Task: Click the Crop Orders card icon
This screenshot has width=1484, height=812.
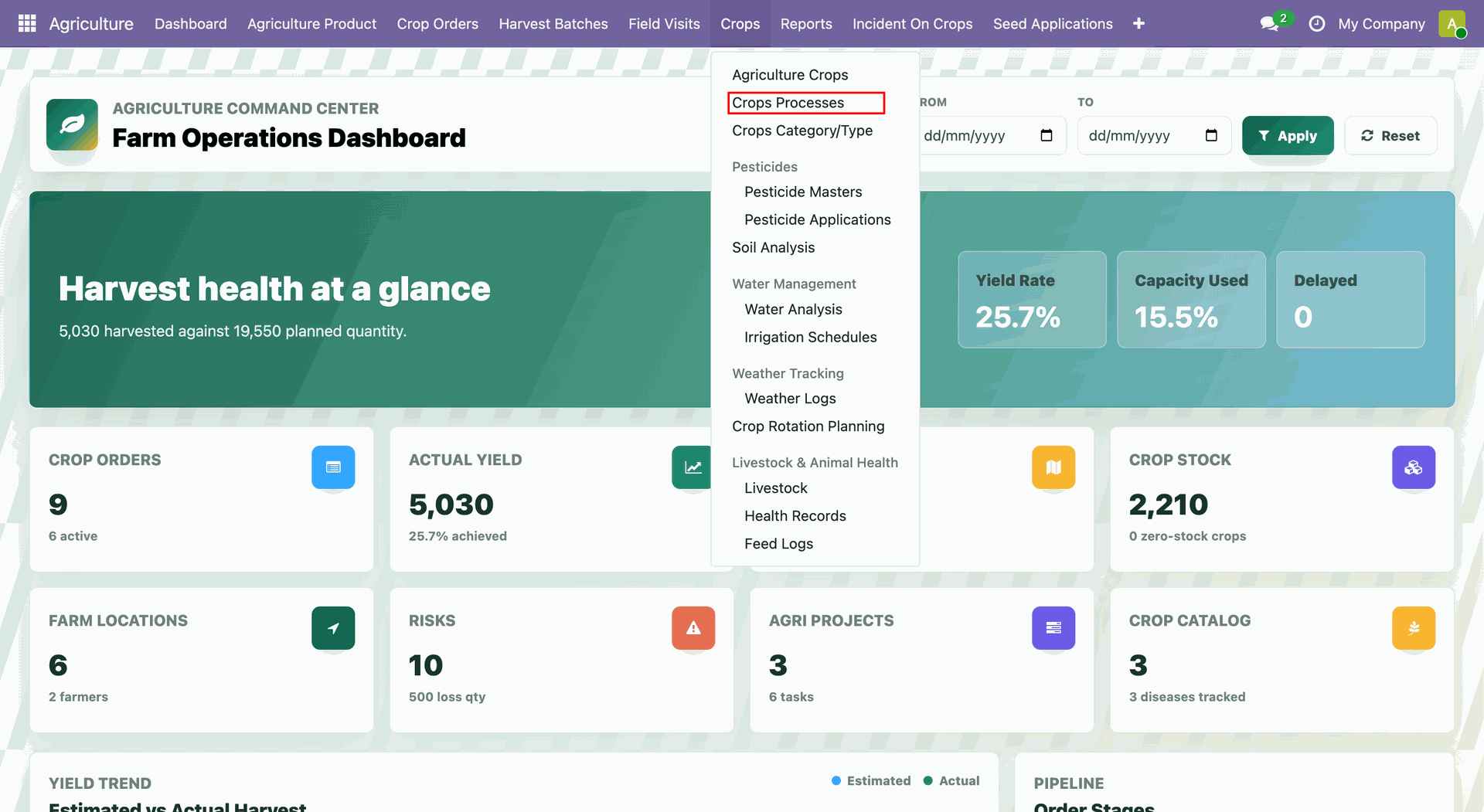Action: (333, 467)
